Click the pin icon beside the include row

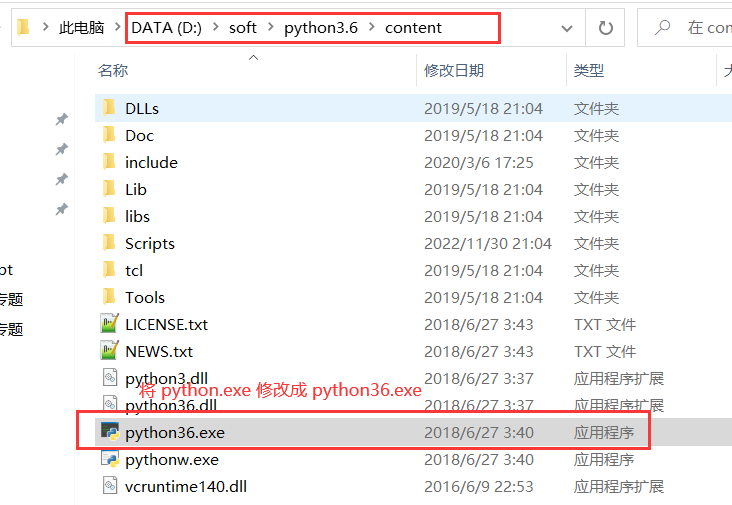coord(62,179)
